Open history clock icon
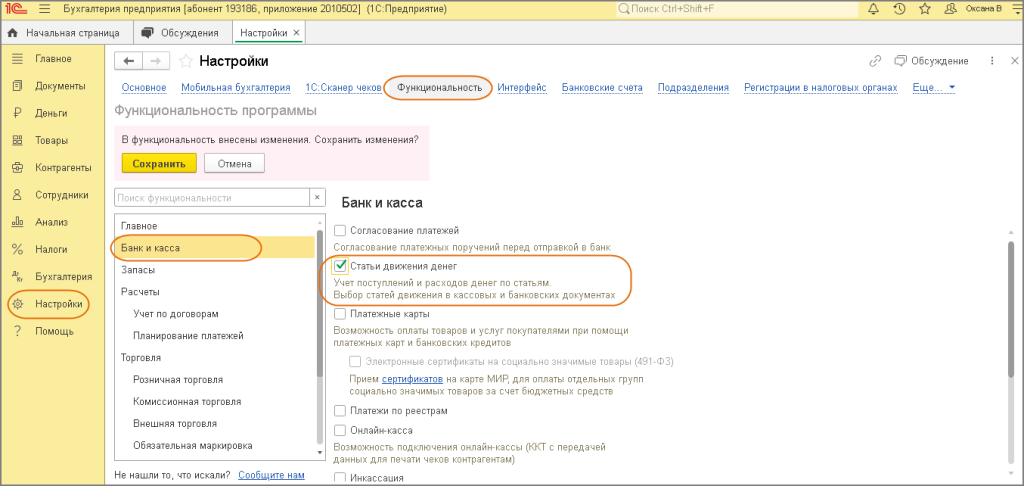The image size is (1024, 486). pos(899,9)
